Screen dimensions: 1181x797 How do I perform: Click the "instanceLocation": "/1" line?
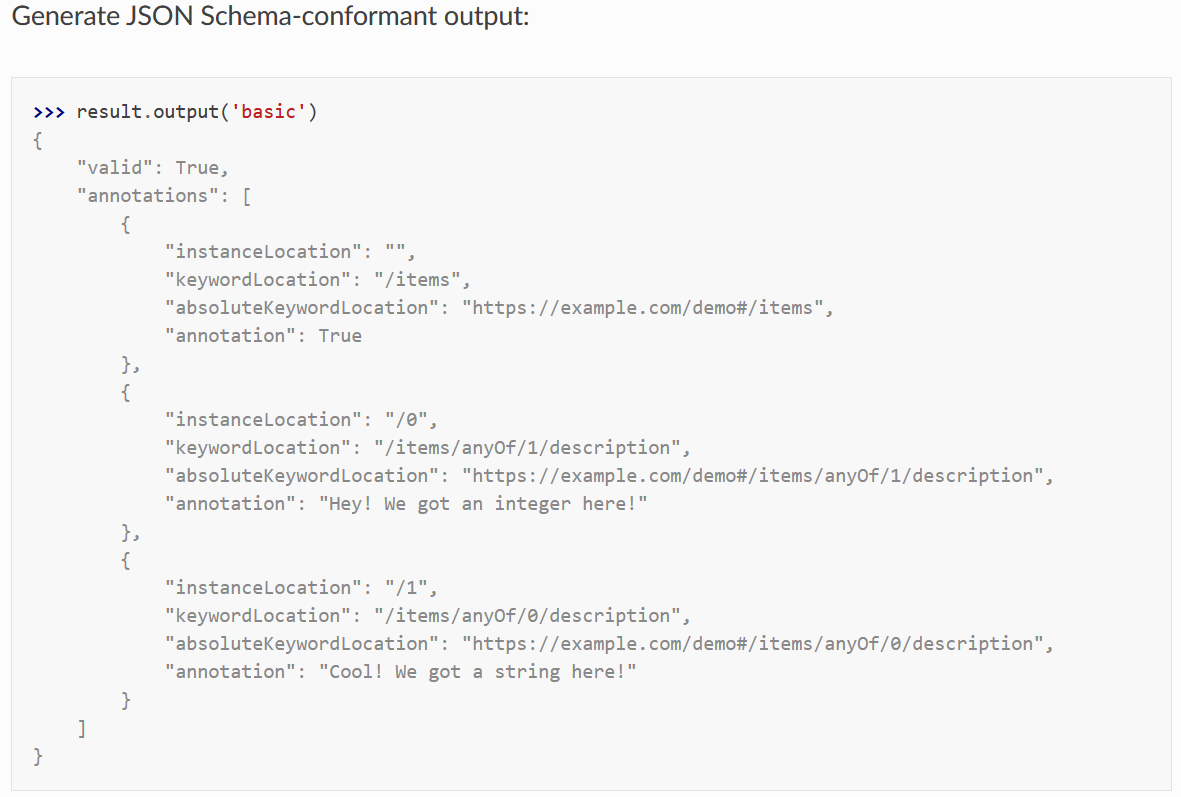pyautogui.click(x=301, y=588)
